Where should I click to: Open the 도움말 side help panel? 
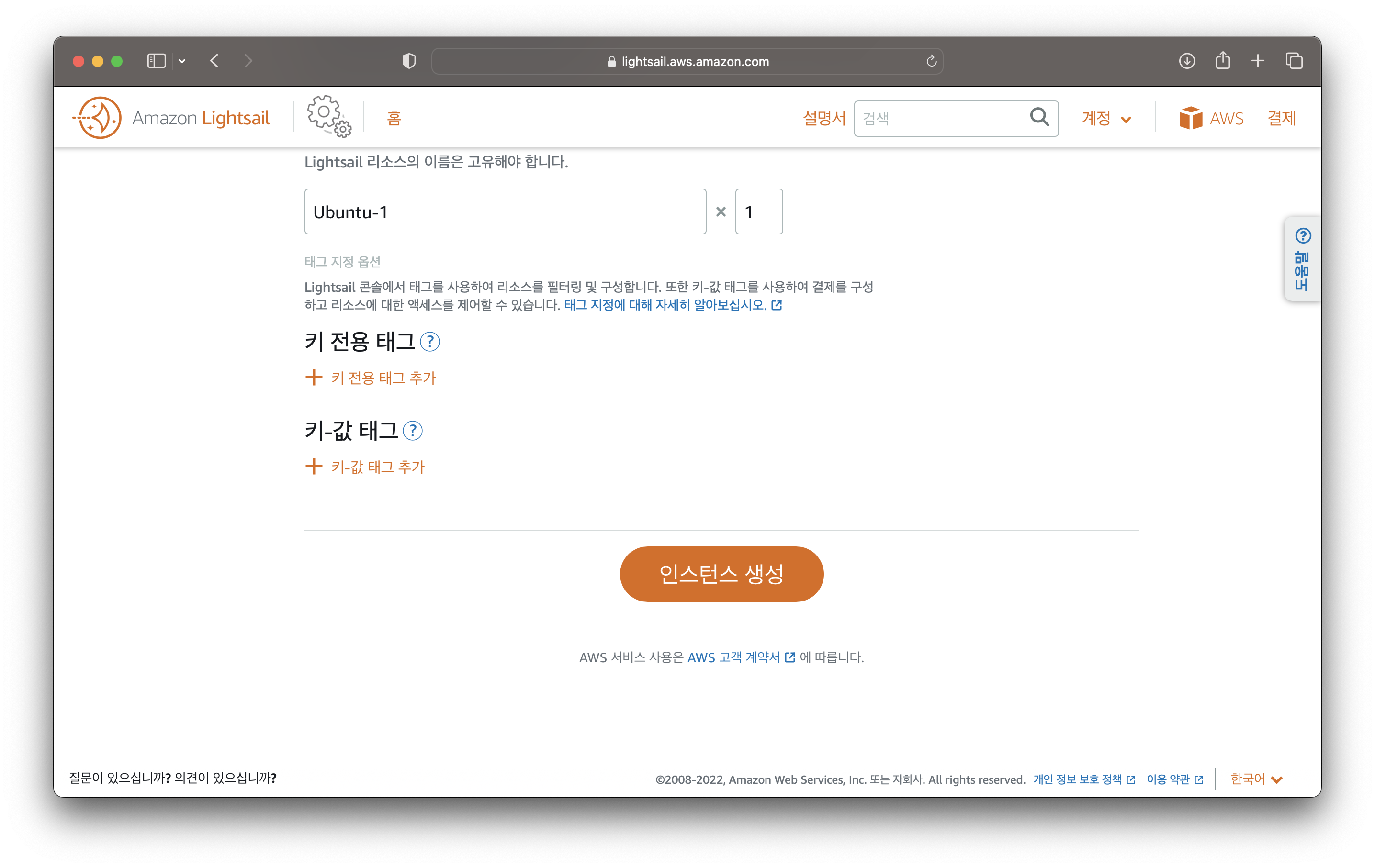[1302, 259]
